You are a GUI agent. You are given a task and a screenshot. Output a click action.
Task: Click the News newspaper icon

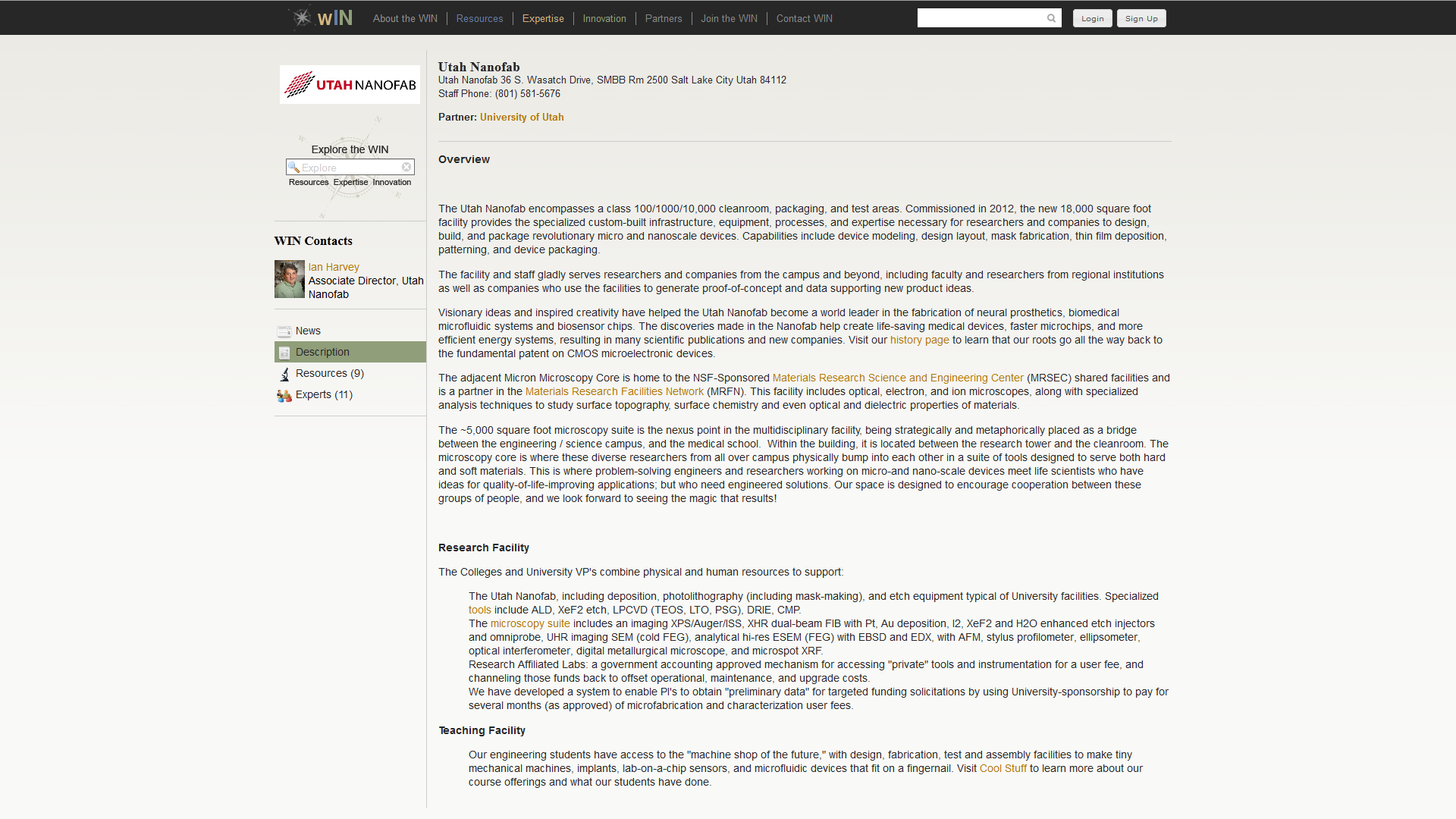point(284,331)
